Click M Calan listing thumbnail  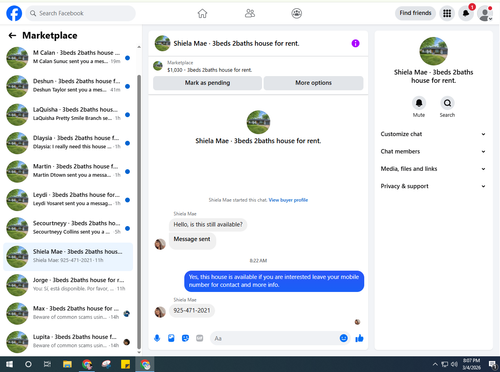17,58
